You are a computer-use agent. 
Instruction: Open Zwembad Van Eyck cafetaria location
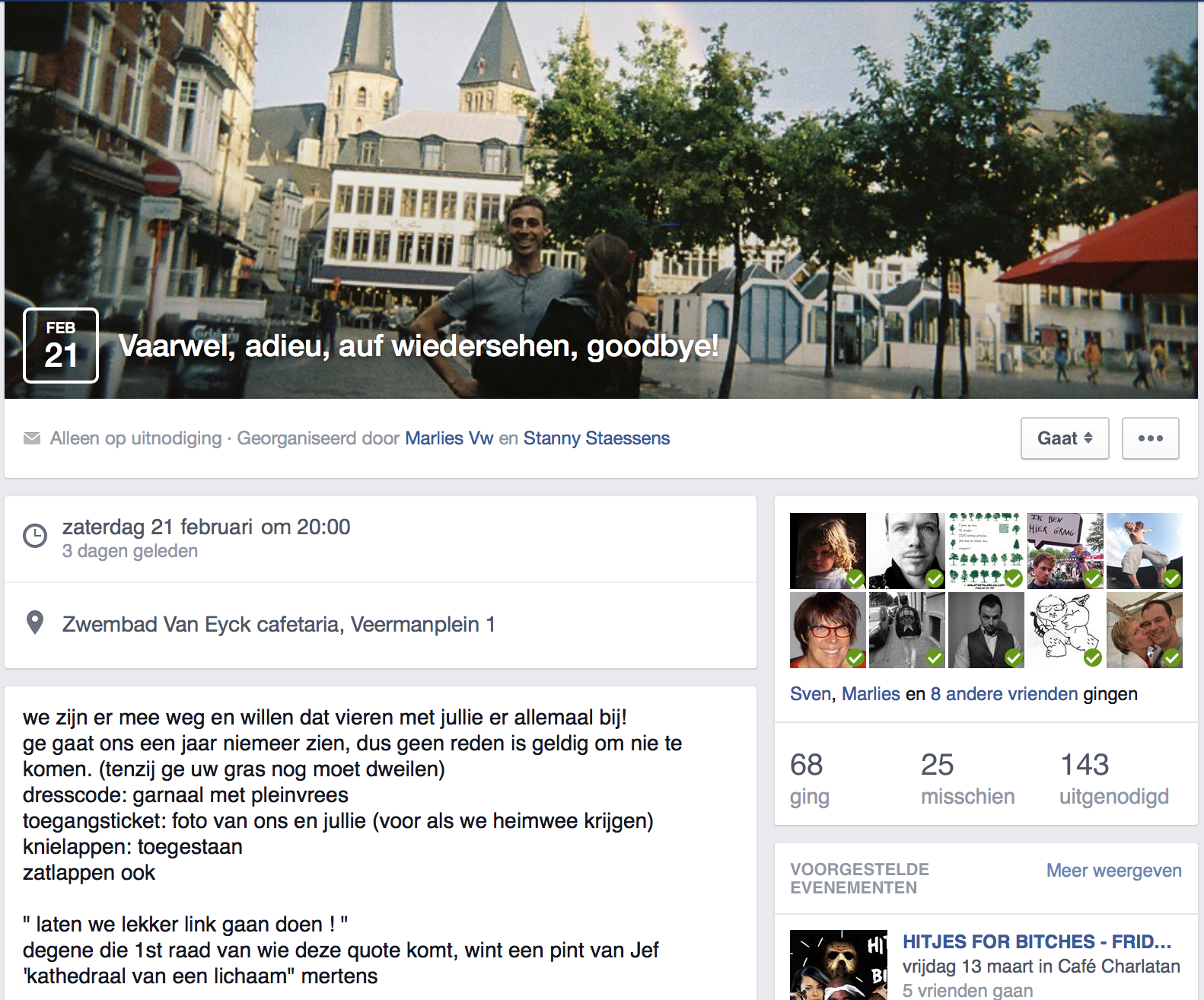279,624
